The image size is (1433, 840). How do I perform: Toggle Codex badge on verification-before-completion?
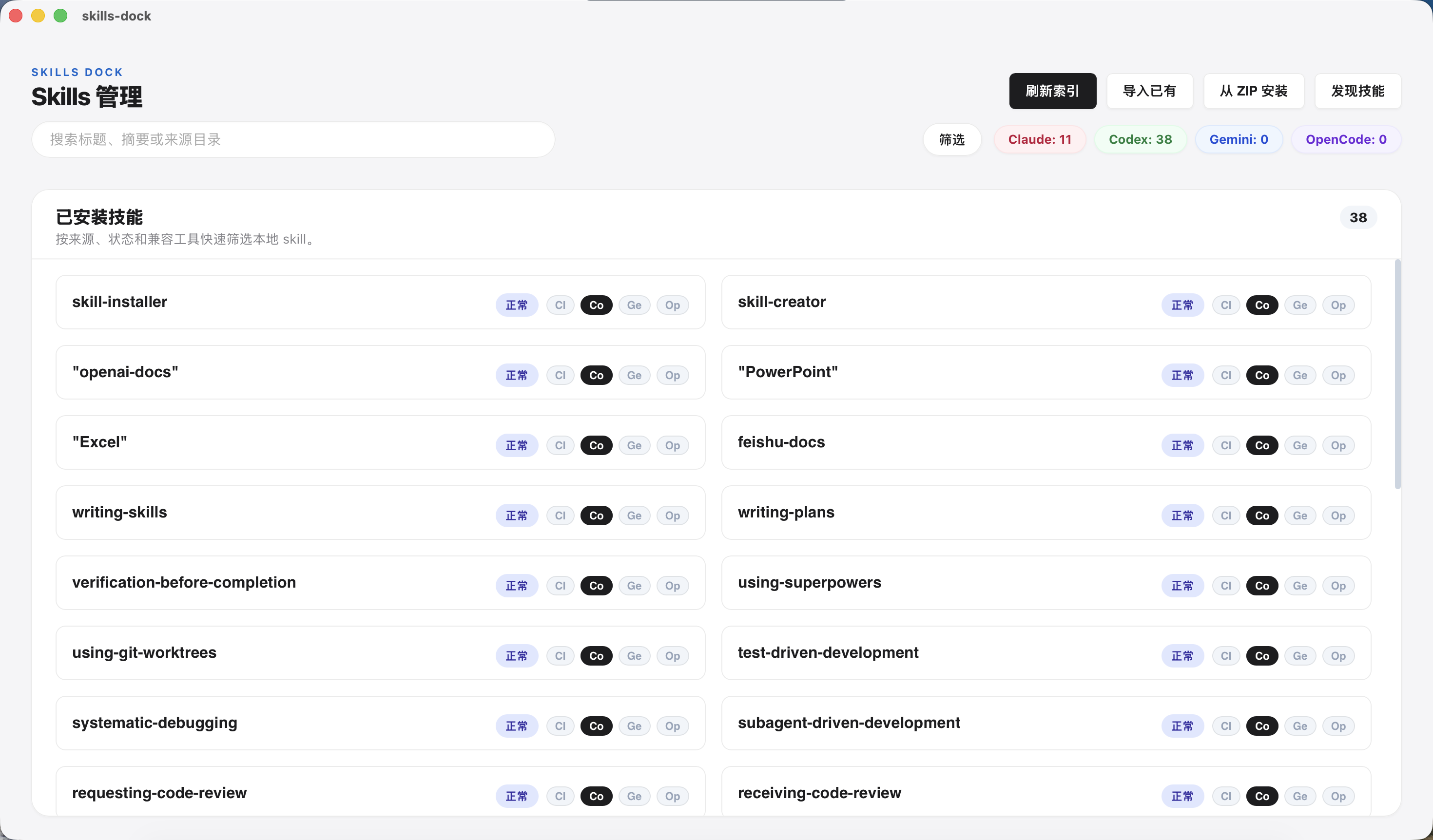596,585
